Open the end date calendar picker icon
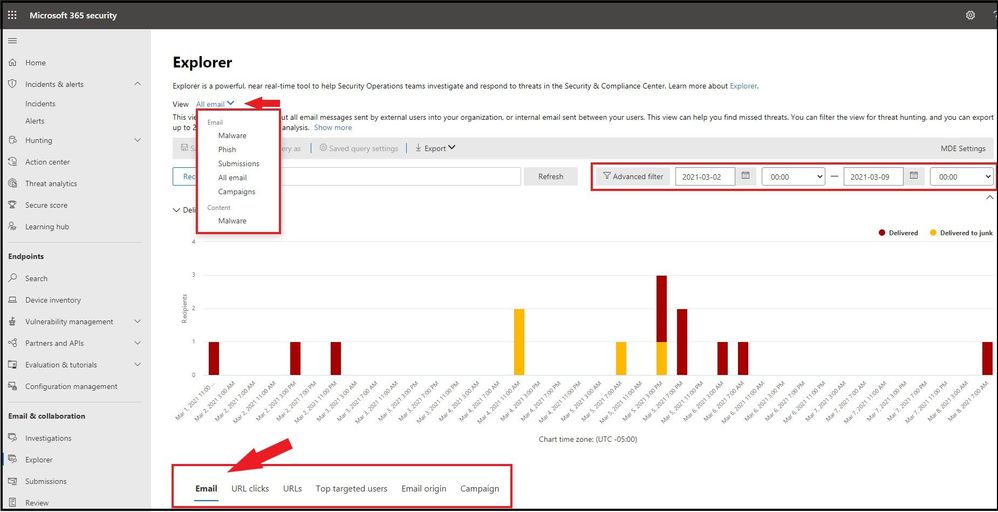Image resolution: width=998 pixels, height=512 pixels. point(914,176)
